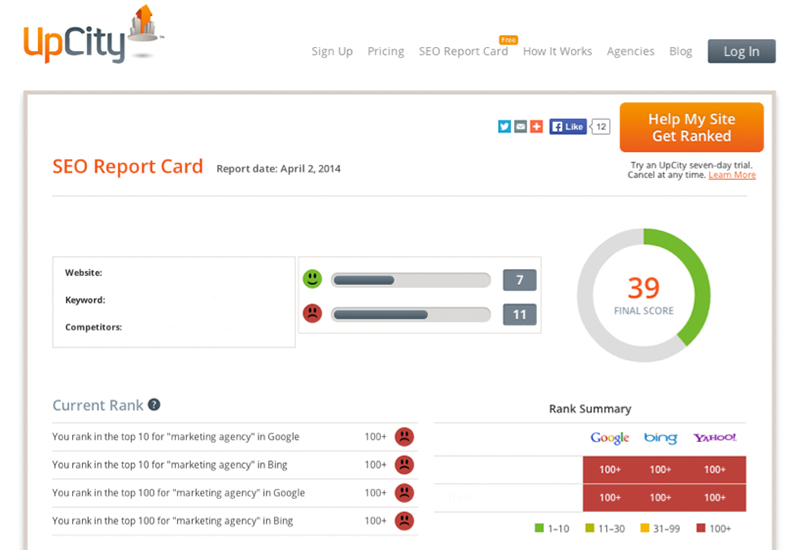Viewport: 800px width, 550px height.
Task: Click the green smiley face icon
Action: tap(313, 279)
